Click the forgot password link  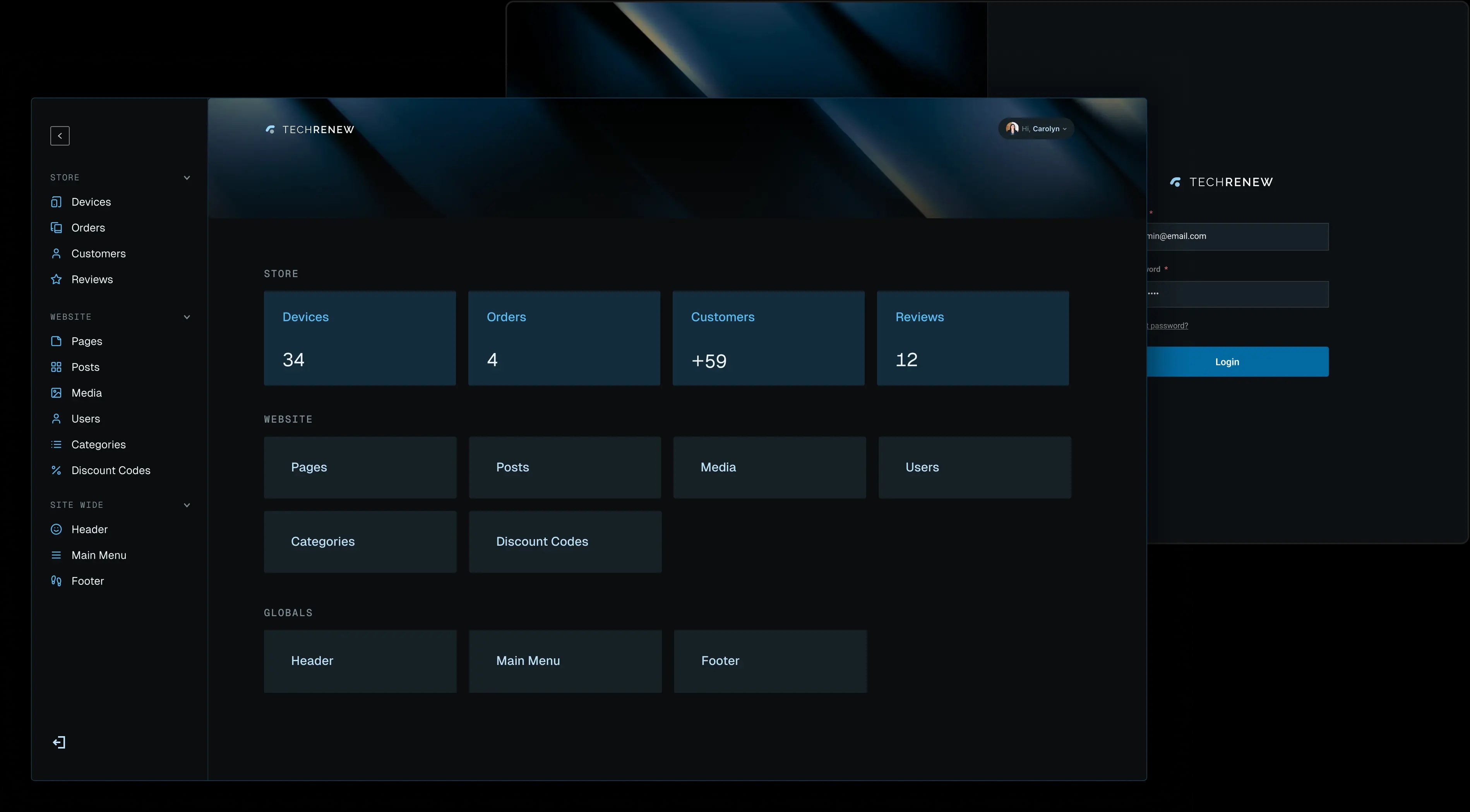pyautogui.click(x=1167, y=325)
